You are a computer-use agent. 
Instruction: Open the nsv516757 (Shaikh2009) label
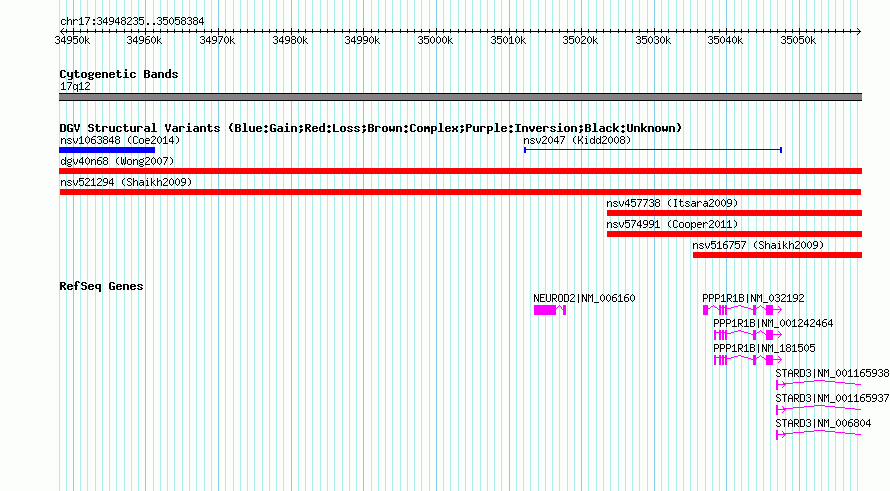pyautogui.click(x=758, y=245)
